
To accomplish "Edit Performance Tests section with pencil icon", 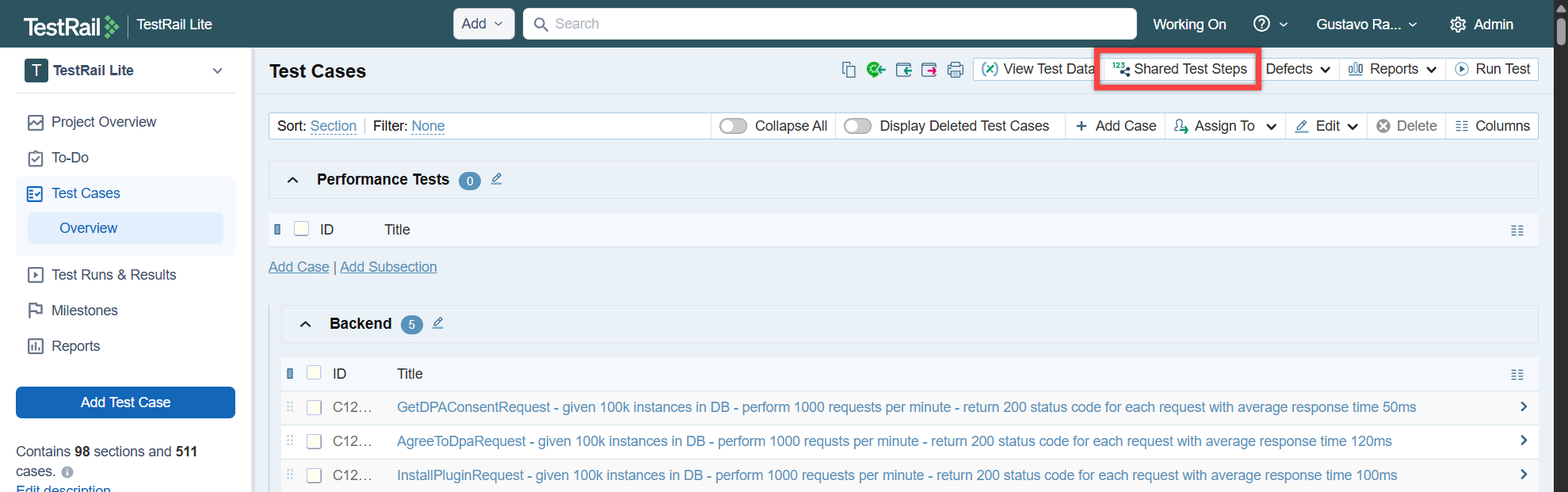I will (x=497, y=179).
